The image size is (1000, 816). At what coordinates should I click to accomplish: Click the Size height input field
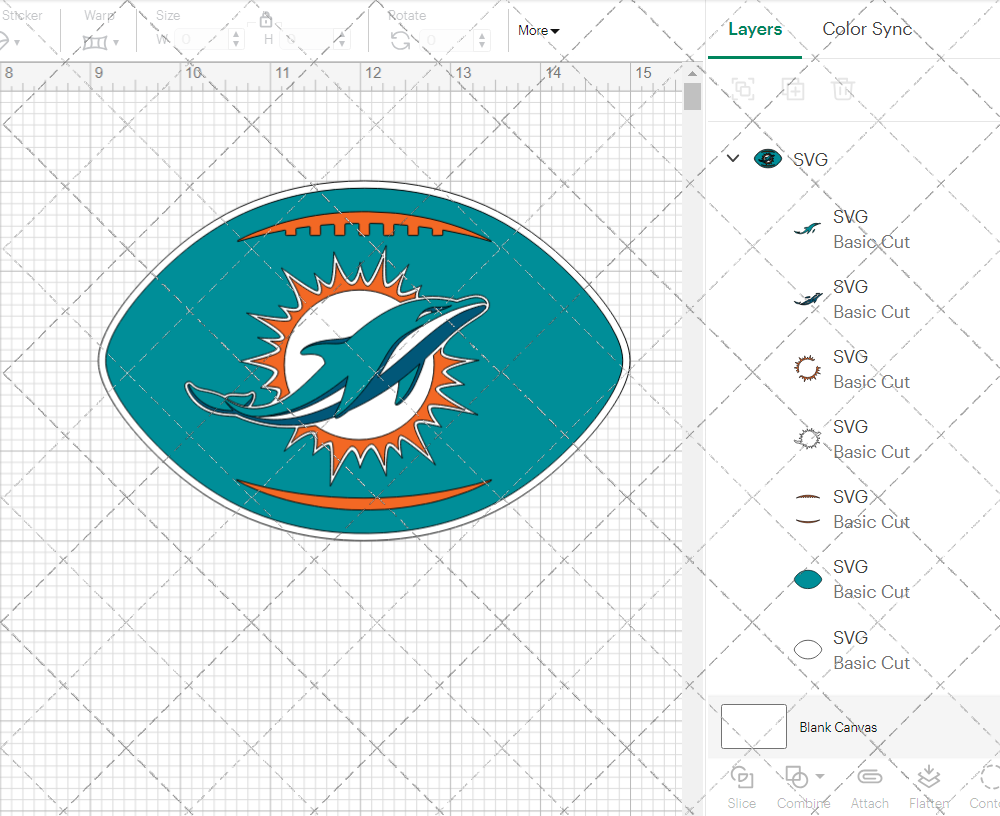click(x=307, y=40)
